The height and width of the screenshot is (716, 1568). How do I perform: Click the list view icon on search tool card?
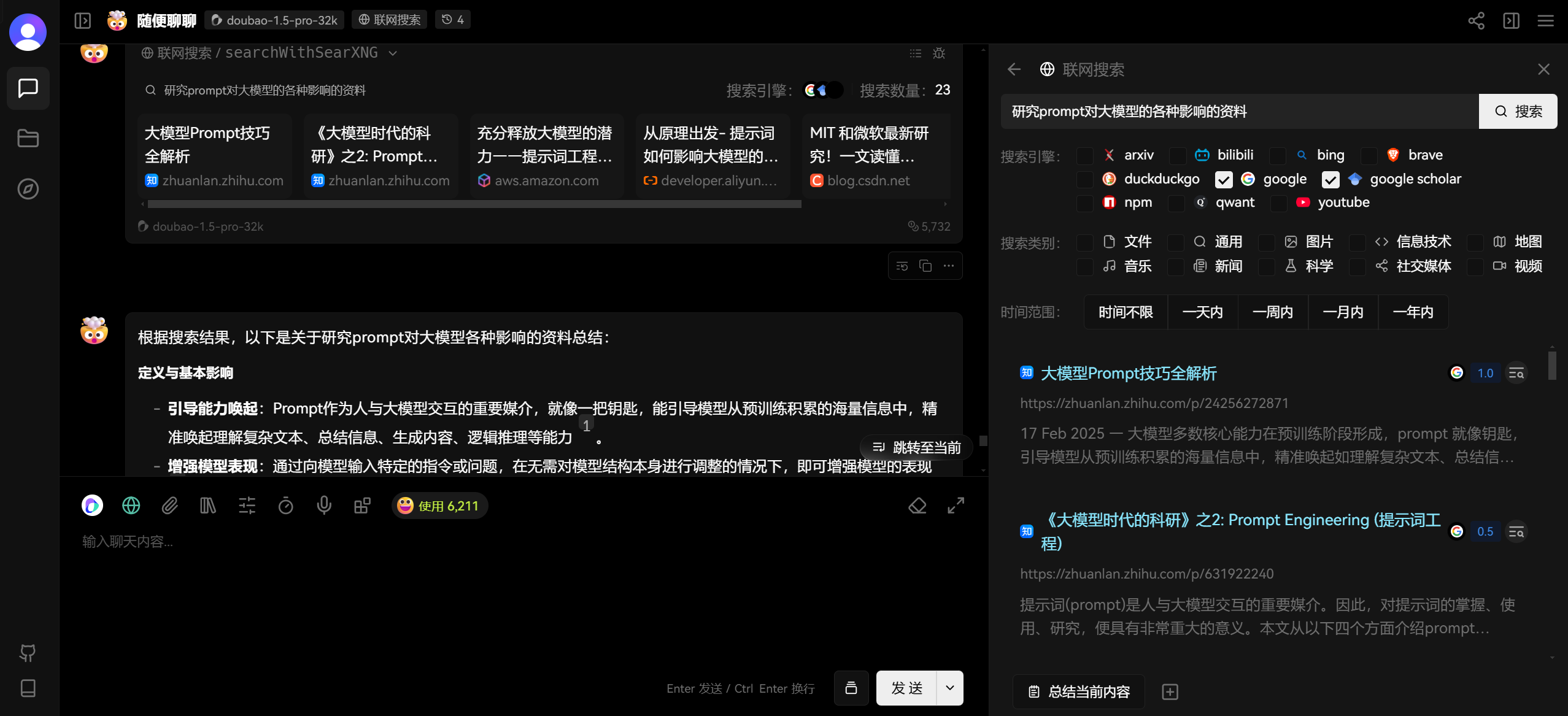[x=915, y=53]
